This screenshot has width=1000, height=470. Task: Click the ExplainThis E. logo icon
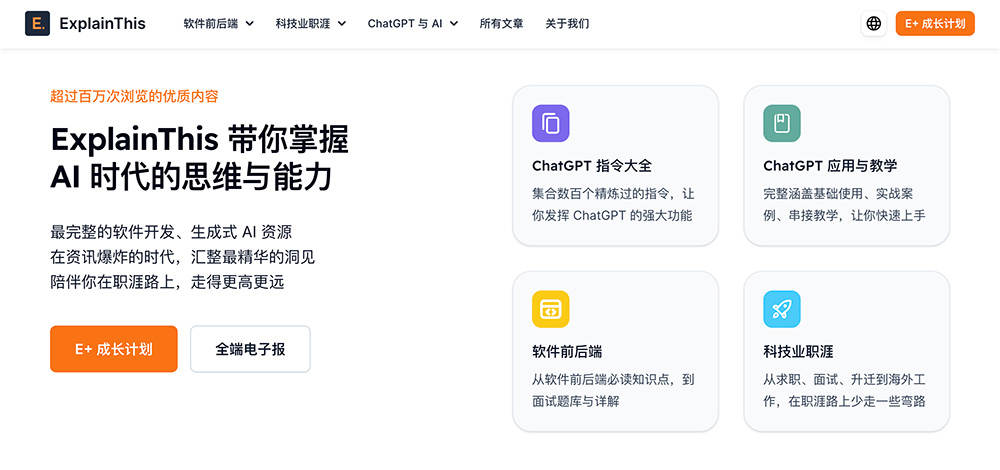pyautogui.click(x=38, y=24)
